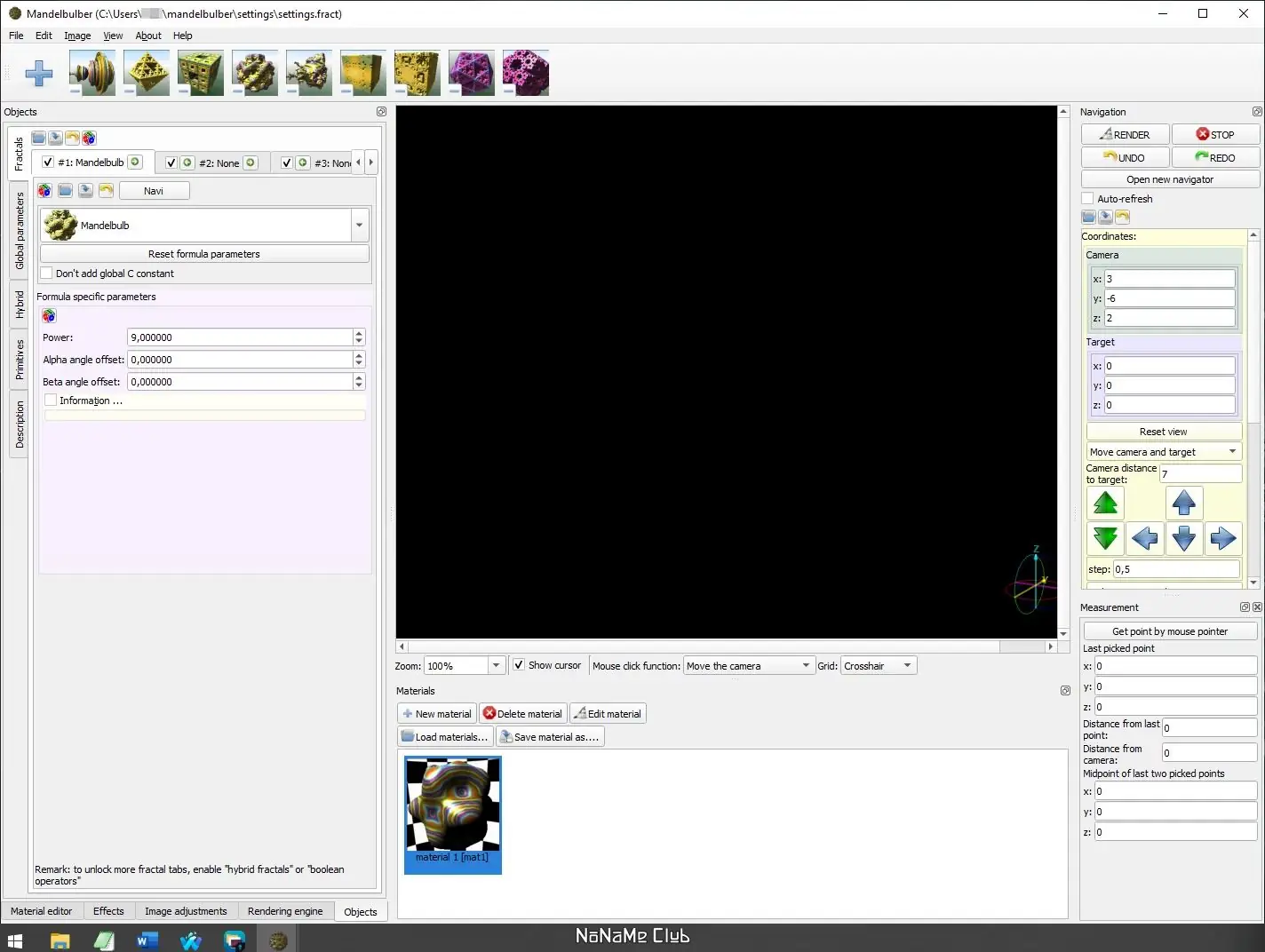Stop the rendering with STOP

tap(1215, 134)
